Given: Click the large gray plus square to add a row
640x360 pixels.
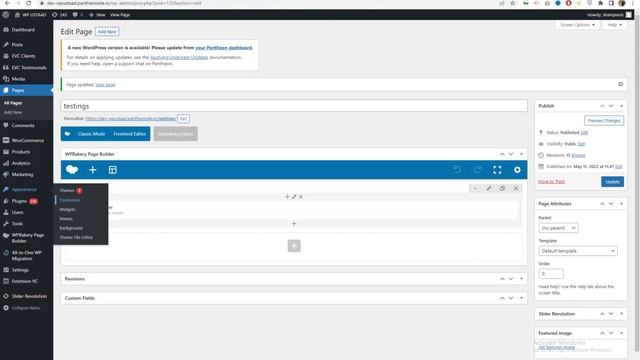Looking at the screenshot, I should [x=294, y=246].
